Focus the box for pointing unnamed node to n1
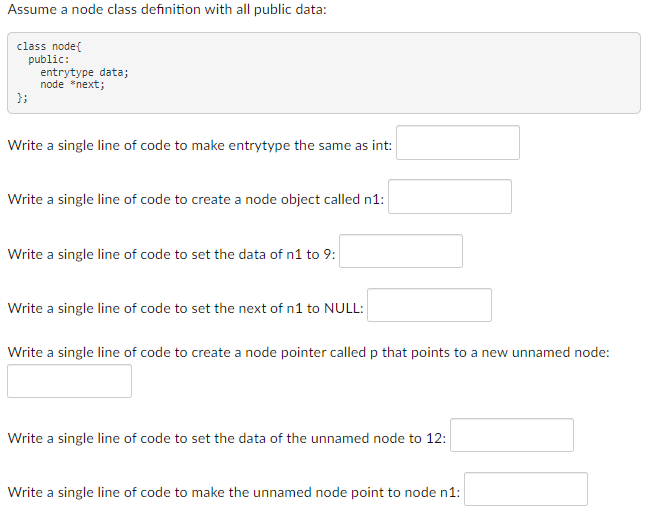 coord(526,489)
